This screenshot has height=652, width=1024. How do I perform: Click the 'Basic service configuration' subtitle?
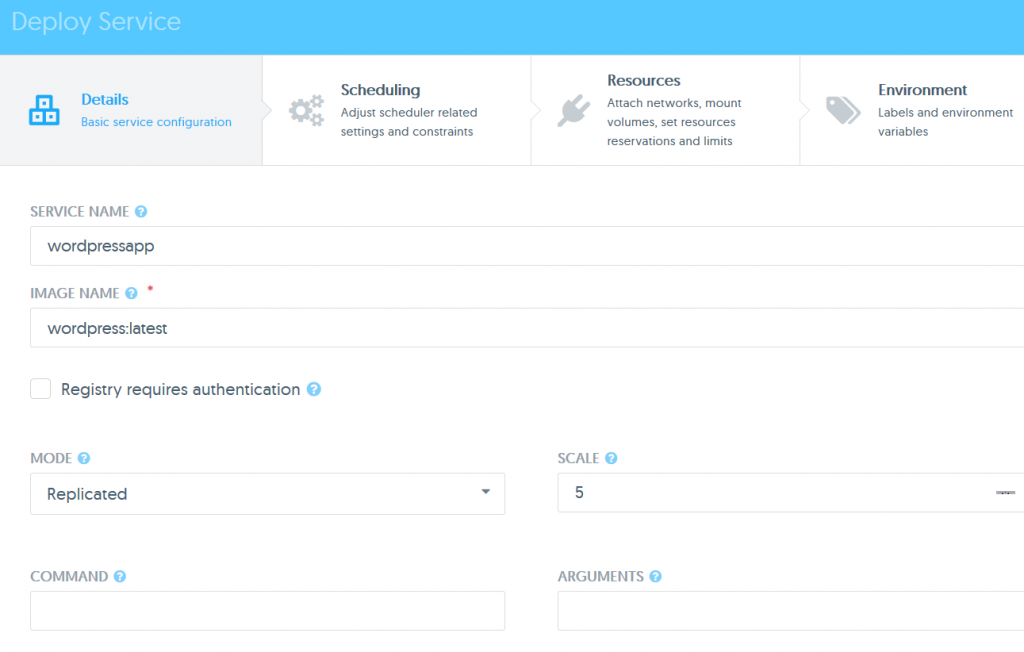[x=156, y=122]
